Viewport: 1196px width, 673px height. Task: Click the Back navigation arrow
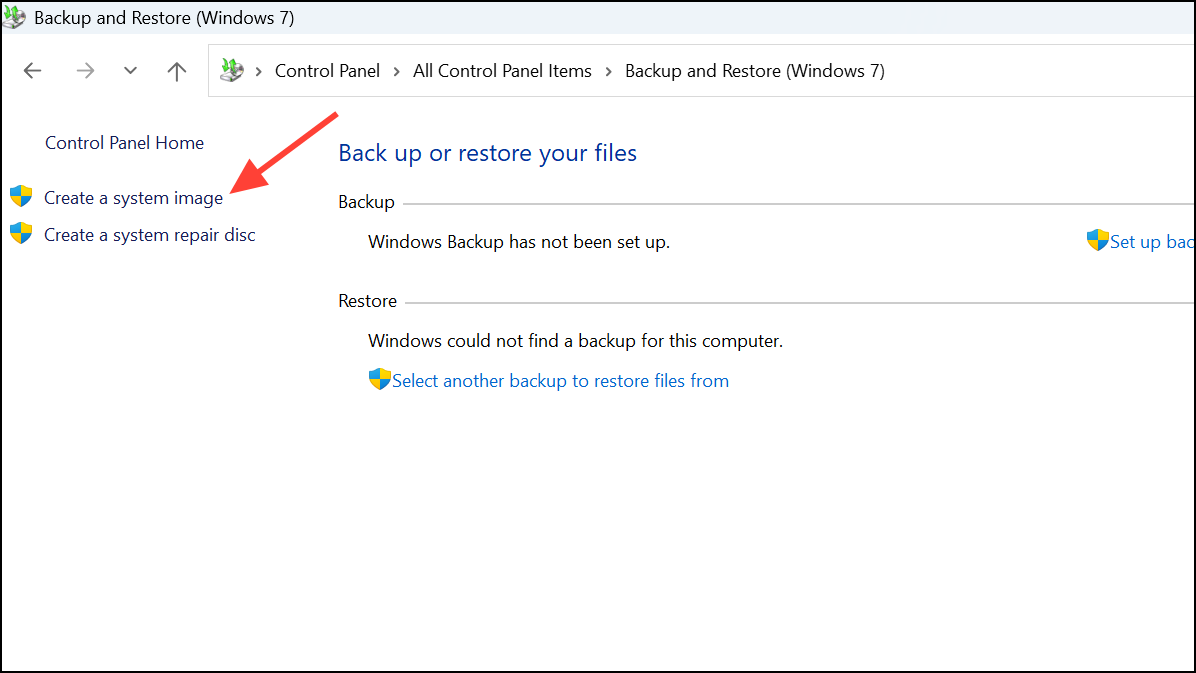[32, 71]
